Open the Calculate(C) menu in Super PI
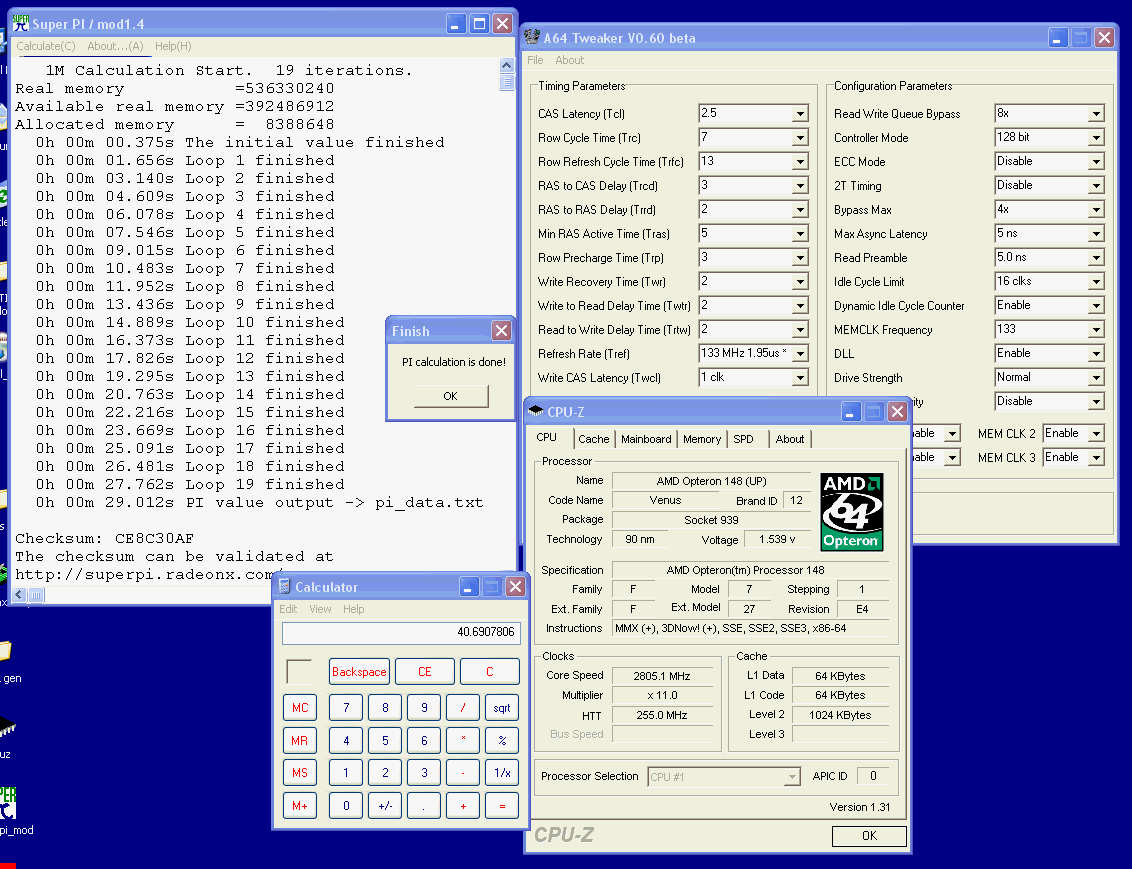The height and width of the screenshot is (869, 1132). point(46,46)
